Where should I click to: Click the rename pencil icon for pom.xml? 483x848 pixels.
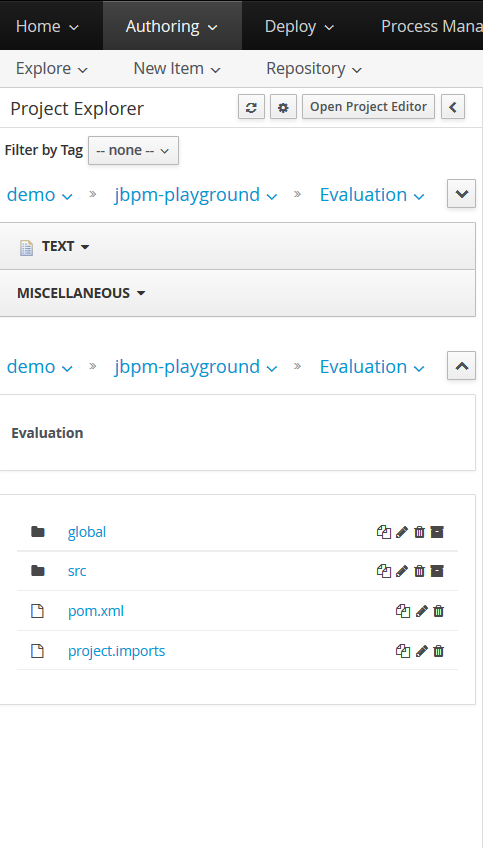[421, 611]
